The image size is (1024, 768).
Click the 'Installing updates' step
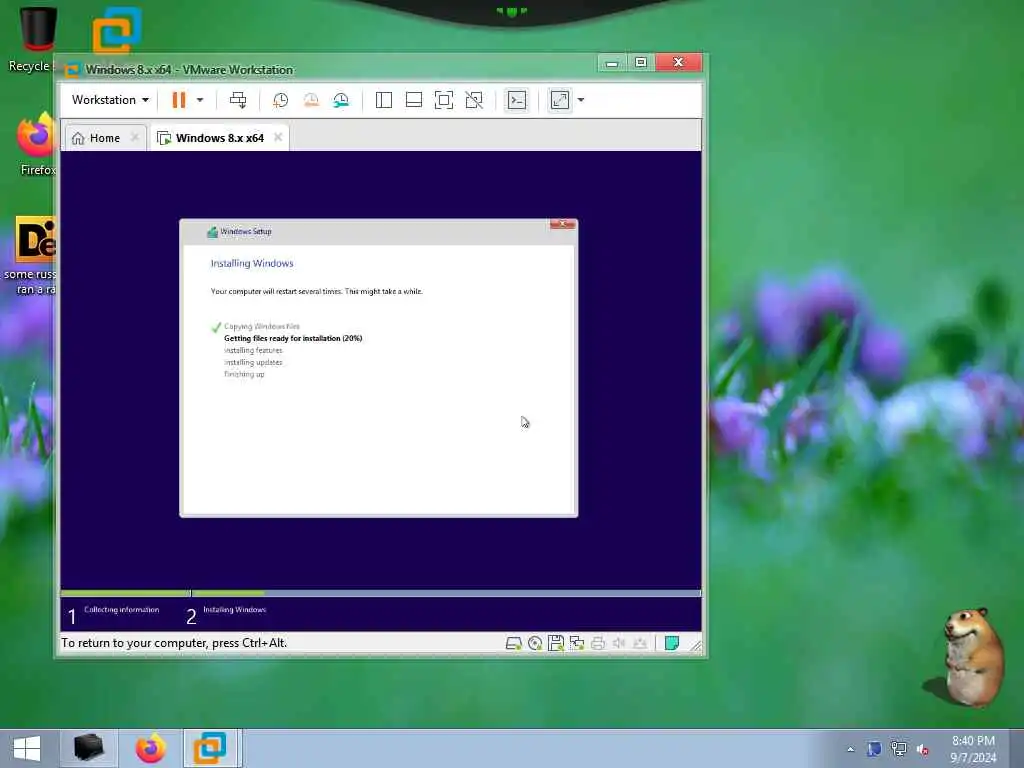(x=253, y=362)
